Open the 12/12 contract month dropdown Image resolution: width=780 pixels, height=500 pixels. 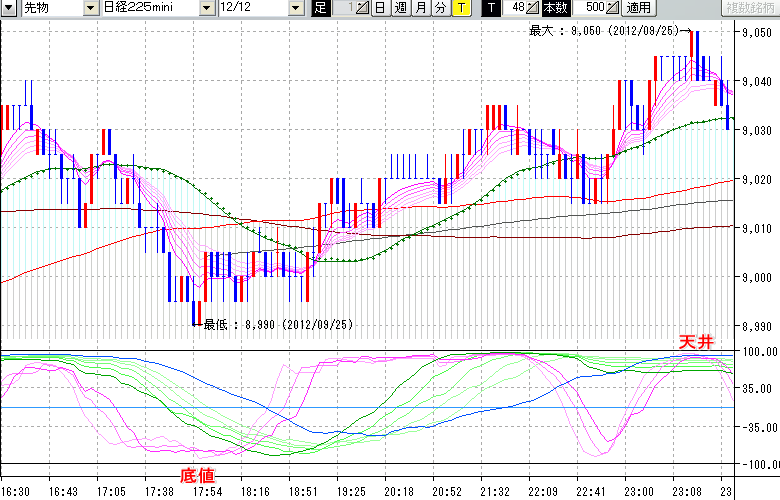[x=295, y=8]
